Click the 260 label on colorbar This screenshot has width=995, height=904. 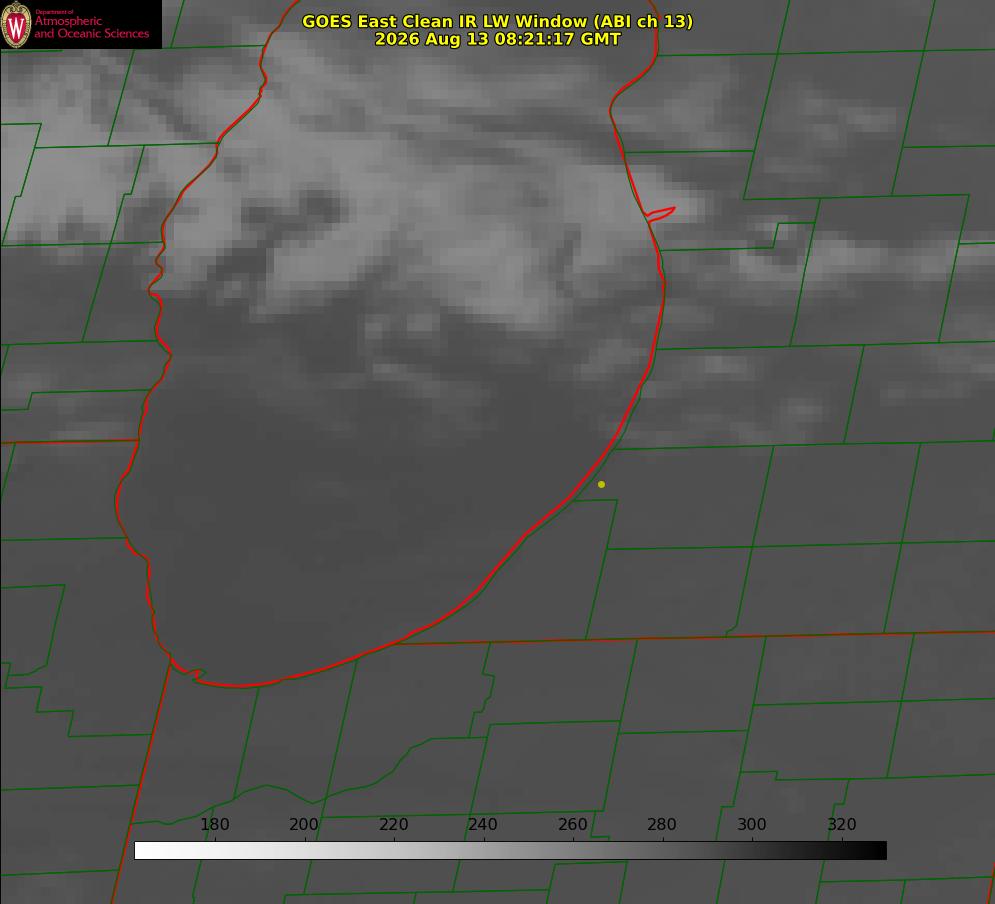[572, 824]
